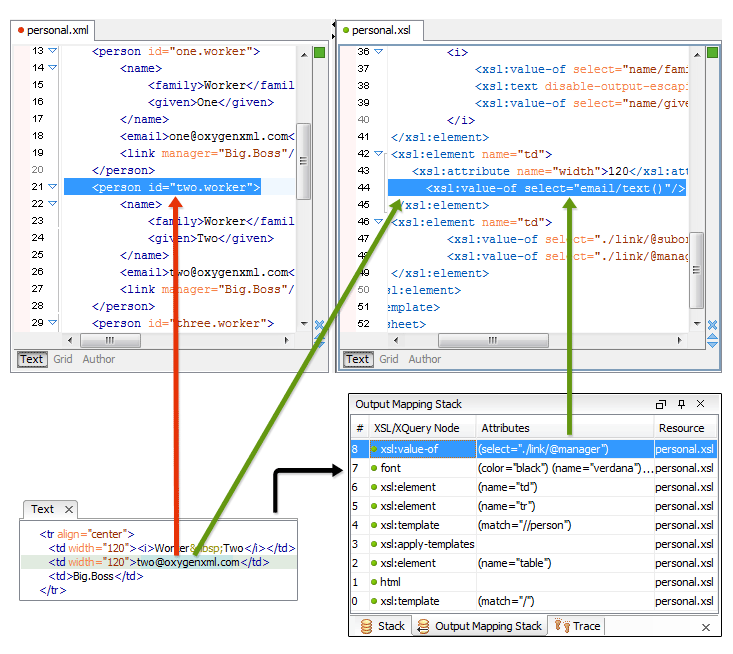Collapse line 21 person element fold
Image resolution: width=733 pixels, height=654 pixels.
pos(53,187)
